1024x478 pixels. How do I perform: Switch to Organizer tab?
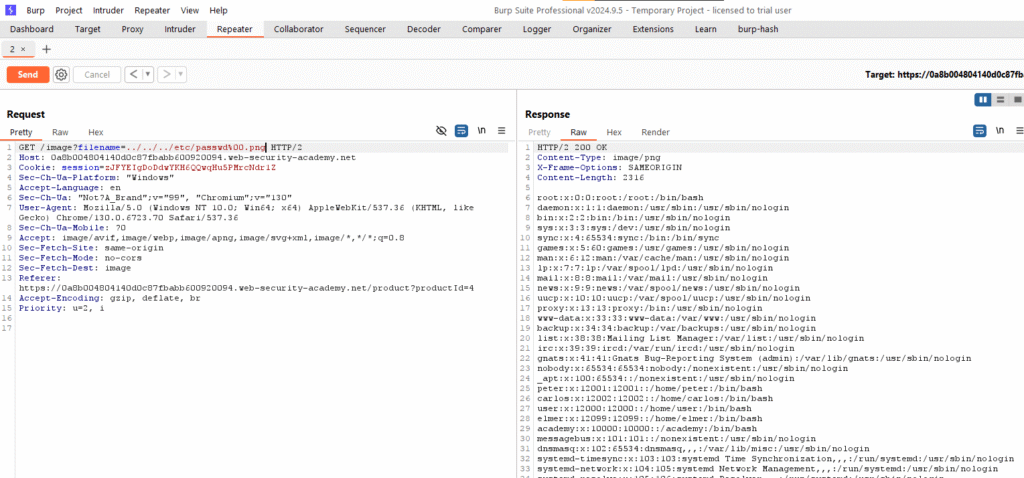(592, 29)
